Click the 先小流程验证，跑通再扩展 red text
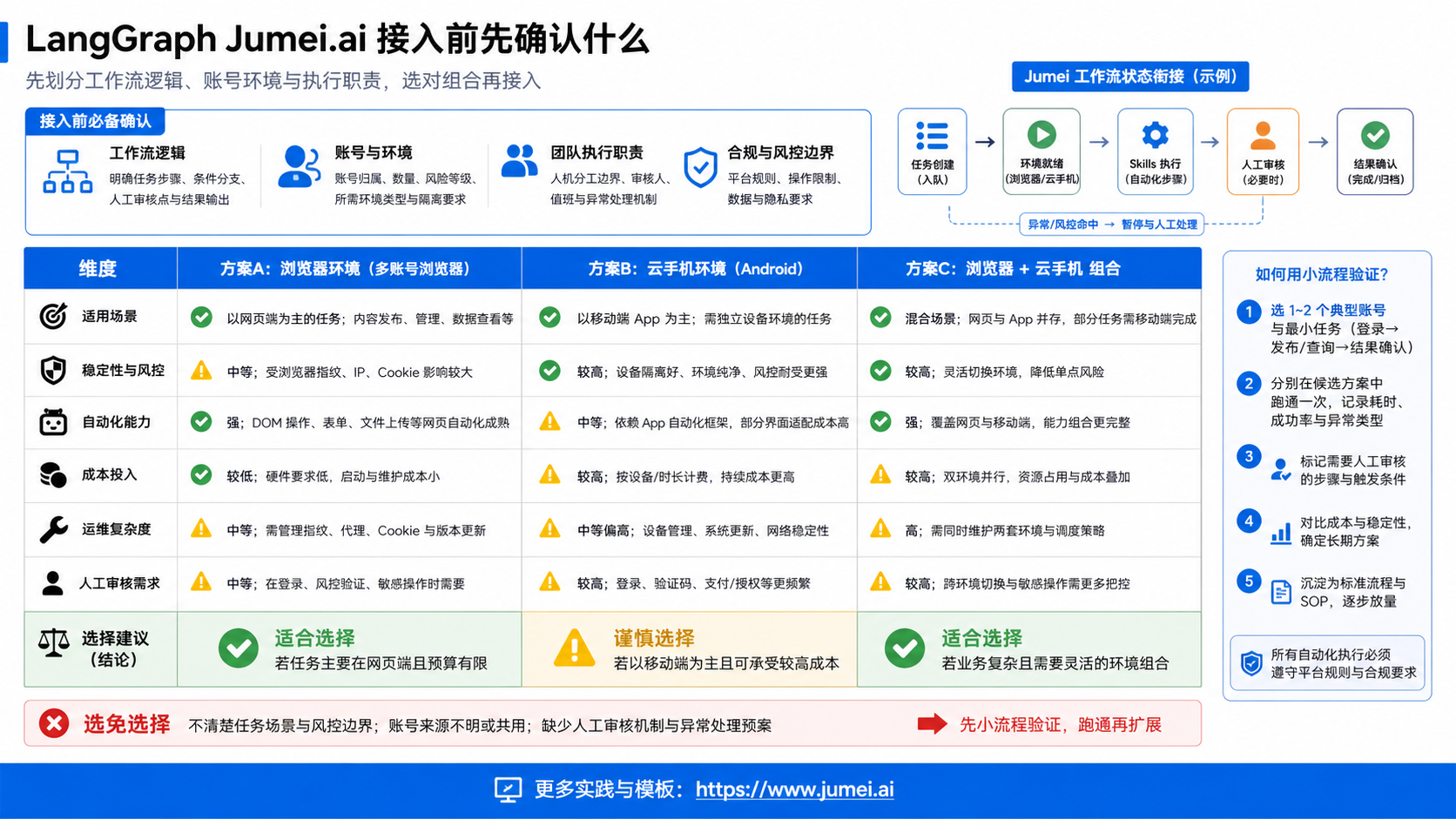This screenshot has width=1456, height=819. [x=1061, y=724]
